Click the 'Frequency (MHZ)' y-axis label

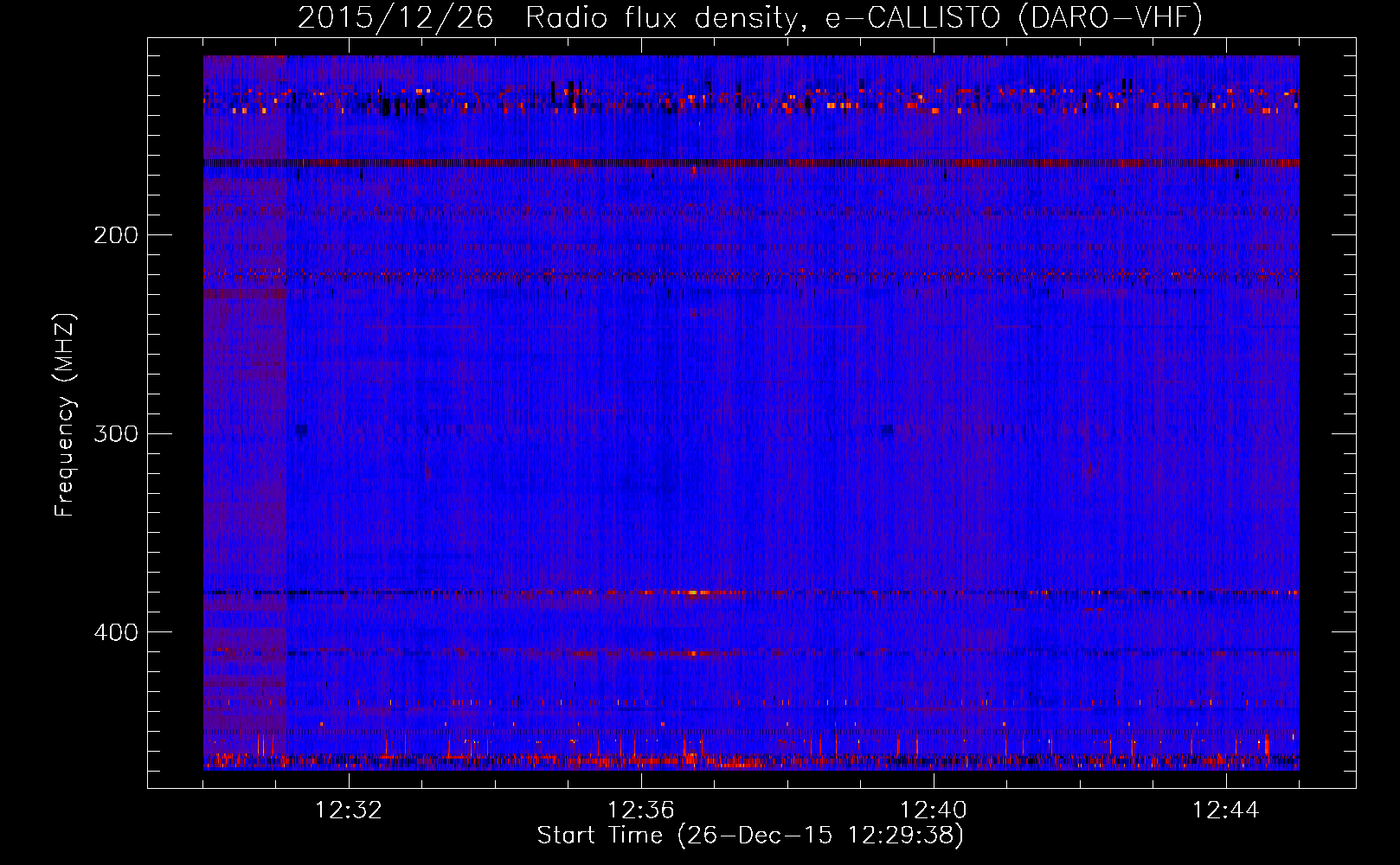pos(65,415)
